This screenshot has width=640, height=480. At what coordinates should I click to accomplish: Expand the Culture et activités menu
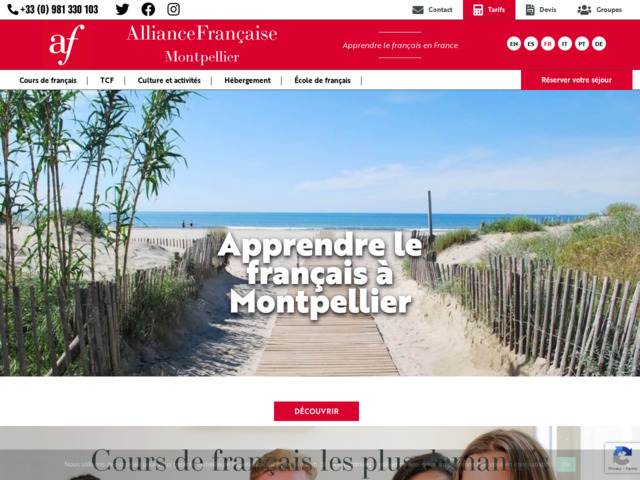(x=169, y=80)
